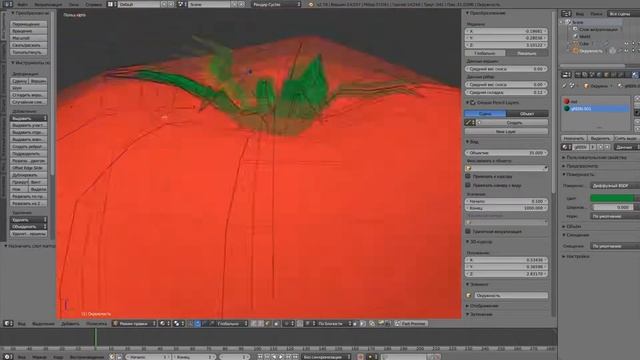Screen dimensions: 640x360
Task: Adjust the vertex Z coordinate field
Action: click(506, 45)
